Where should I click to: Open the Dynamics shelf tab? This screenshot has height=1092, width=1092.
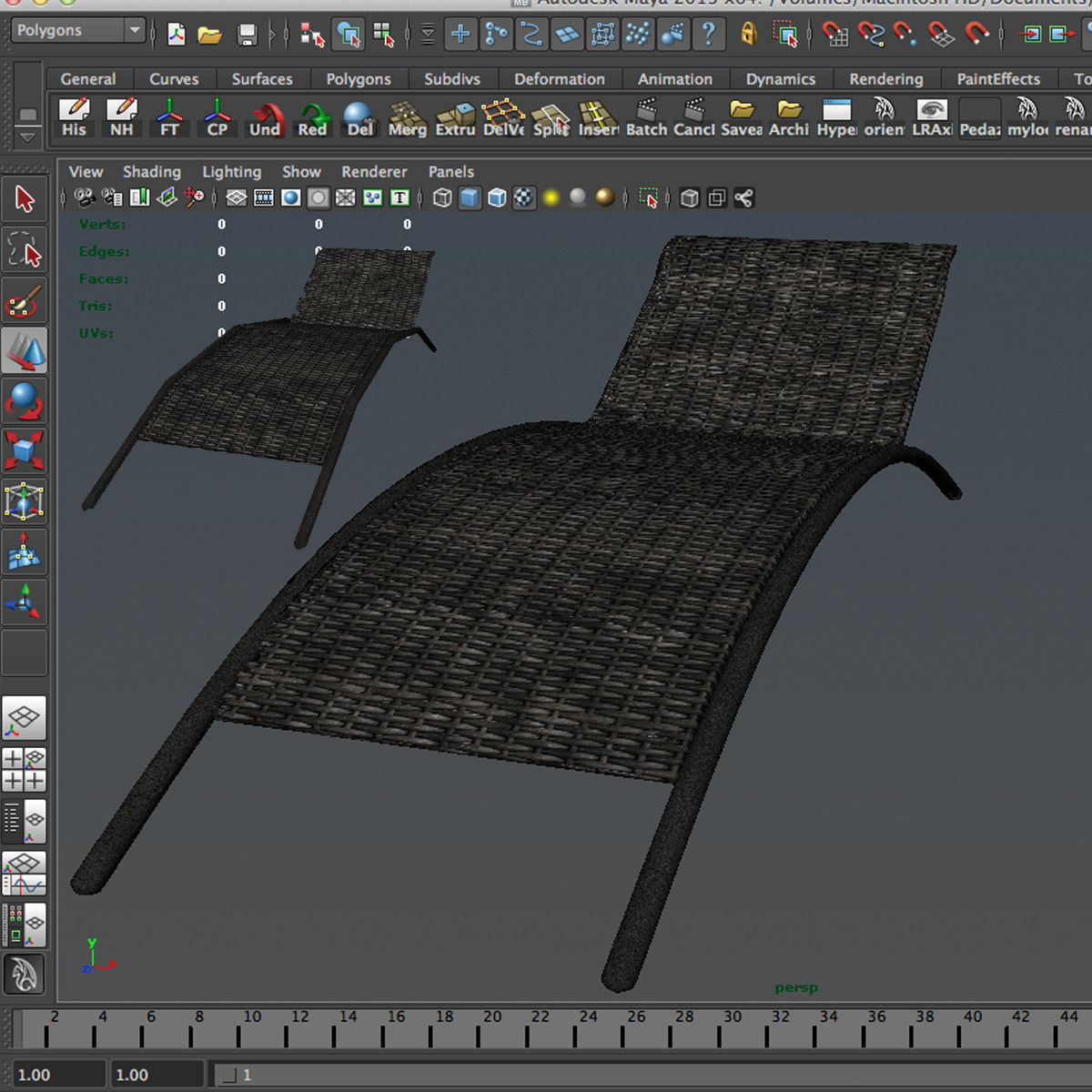(781, 79)
